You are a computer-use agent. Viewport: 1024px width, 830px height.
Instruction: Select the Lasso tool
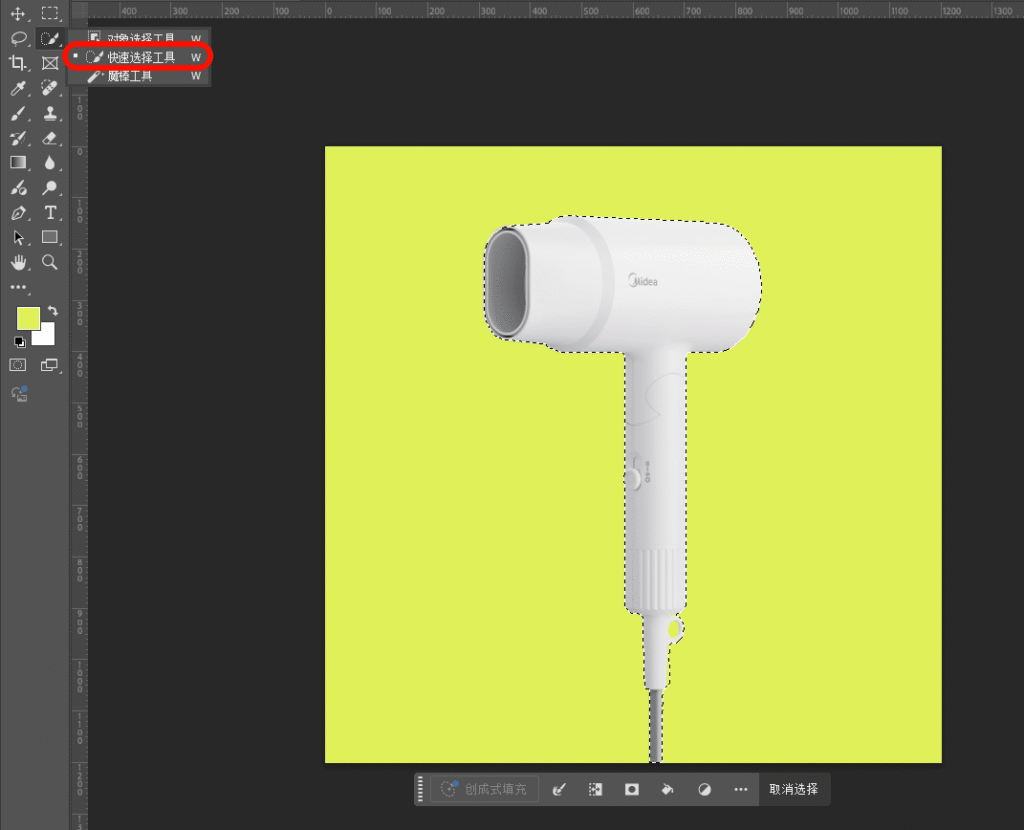pos(18,39)
